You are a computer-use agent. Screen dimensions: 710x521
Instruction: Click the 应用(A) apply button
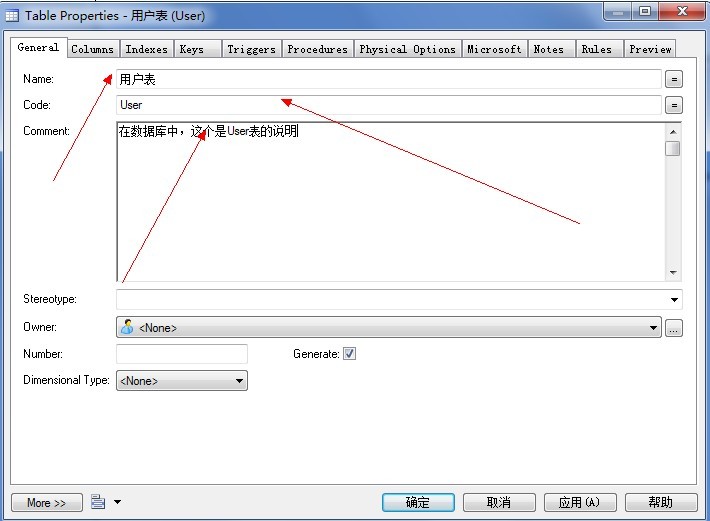[x=579, y=502]
